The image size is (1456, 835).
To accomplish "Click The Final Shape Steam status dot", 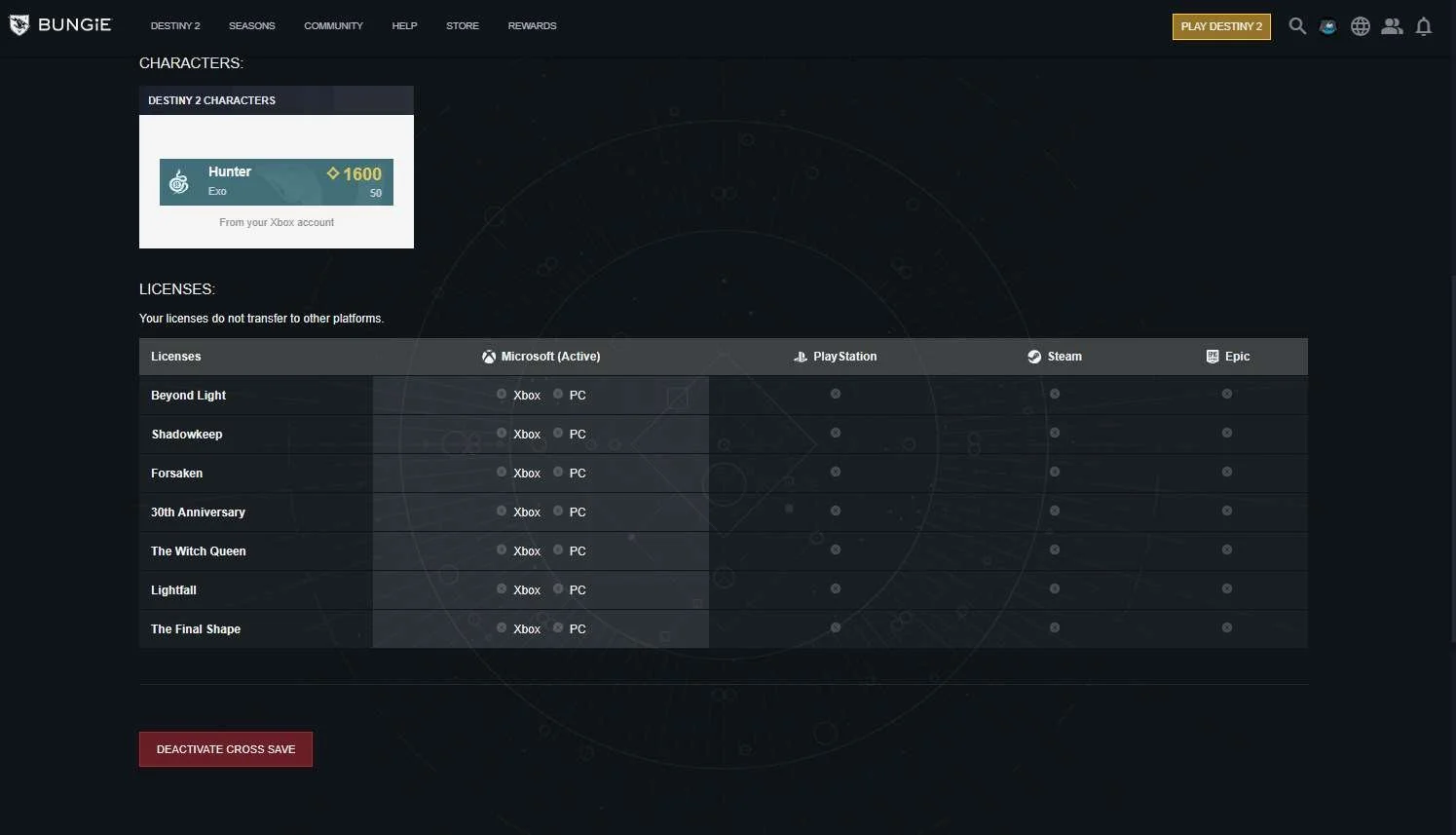I will (1055, 627).
